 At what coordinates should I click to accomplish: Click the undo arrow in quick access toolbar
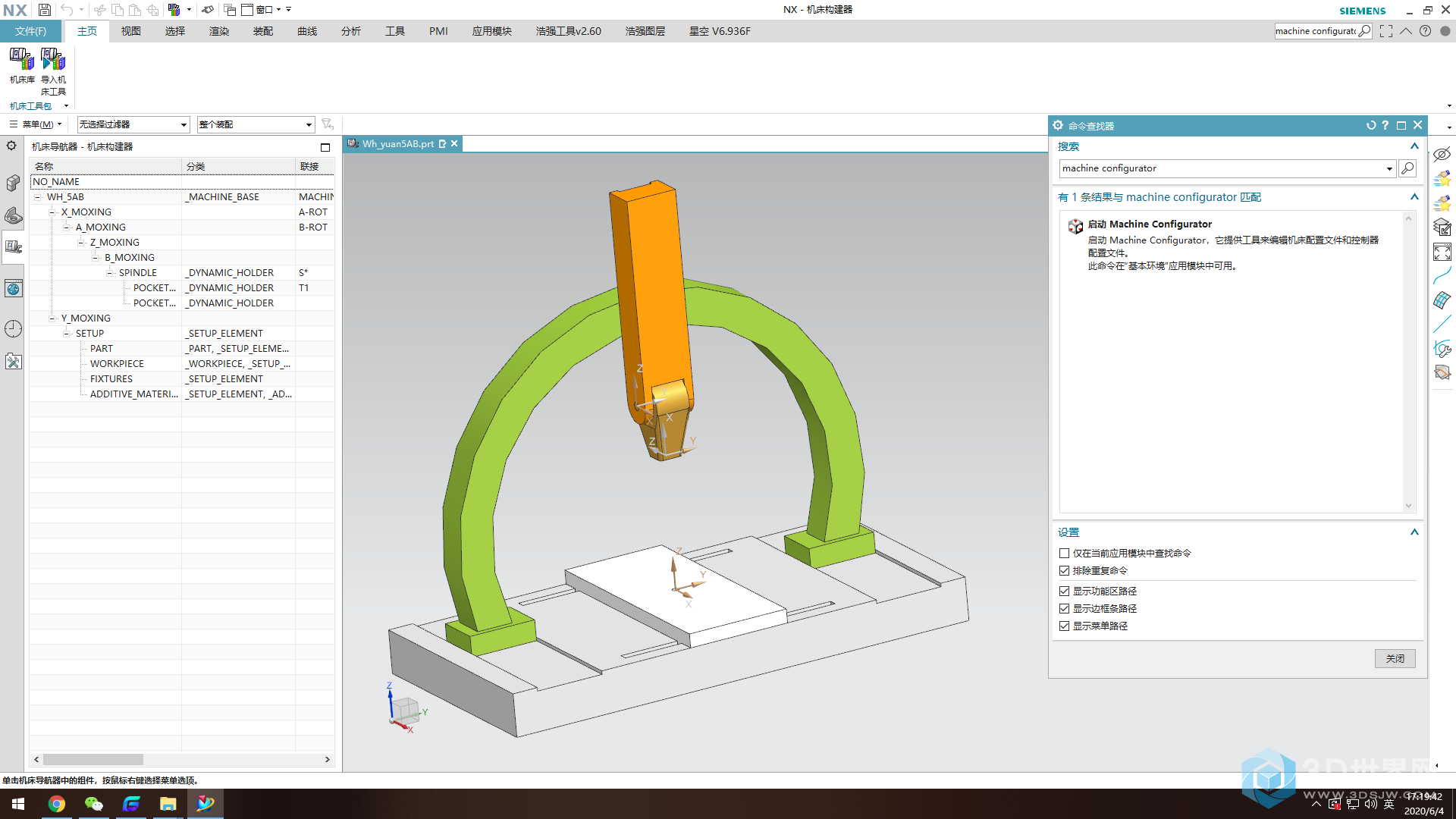[x=67, y=10]
